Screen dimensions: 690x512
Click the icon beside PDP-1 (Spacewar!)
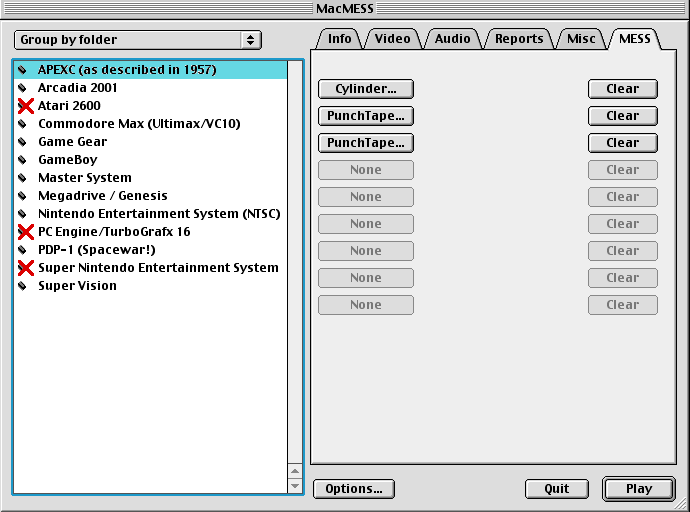coord(22,250)
